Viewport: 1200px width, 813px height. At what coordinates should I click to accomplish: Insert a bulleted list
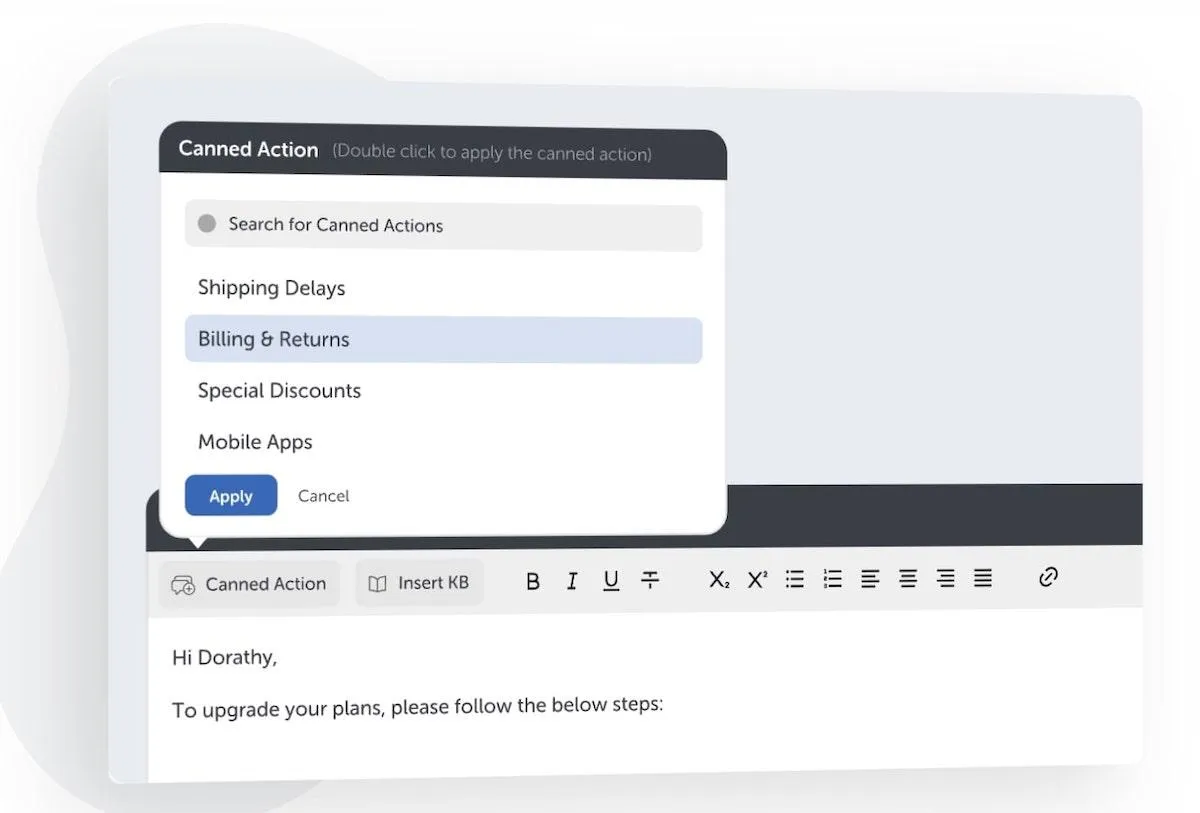tap(795, 579)
